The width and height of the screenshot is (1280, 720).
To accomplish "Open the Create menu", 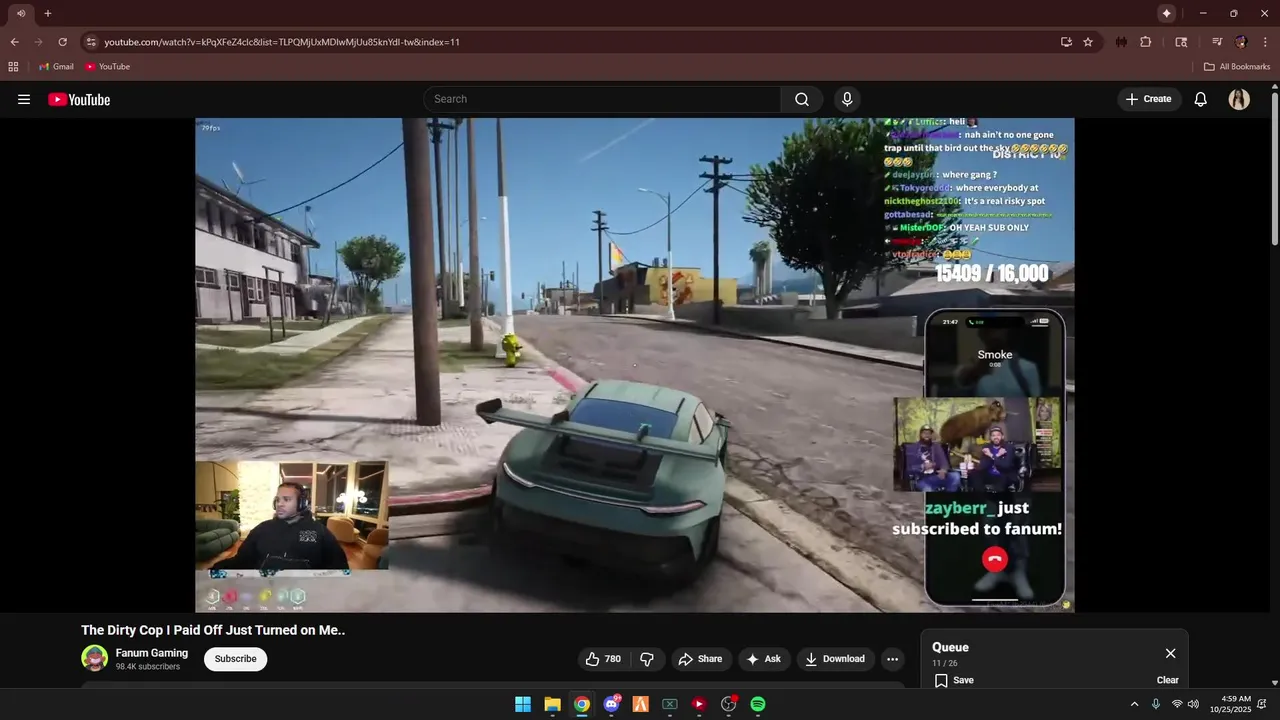I will [1148, 99].
